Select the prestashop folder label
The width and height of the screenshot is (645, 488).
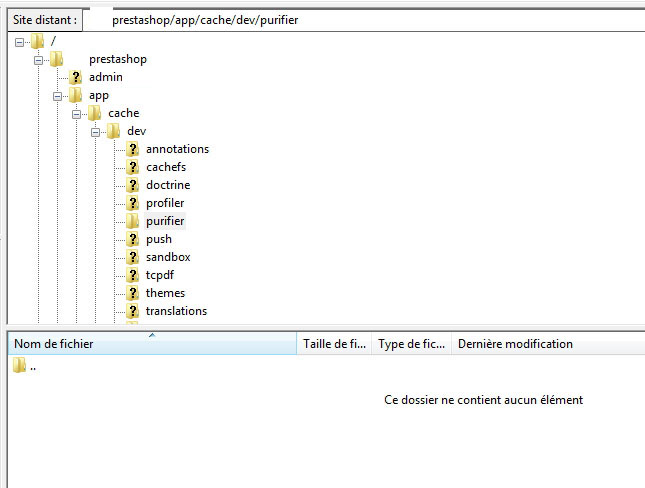click(118, 59)
